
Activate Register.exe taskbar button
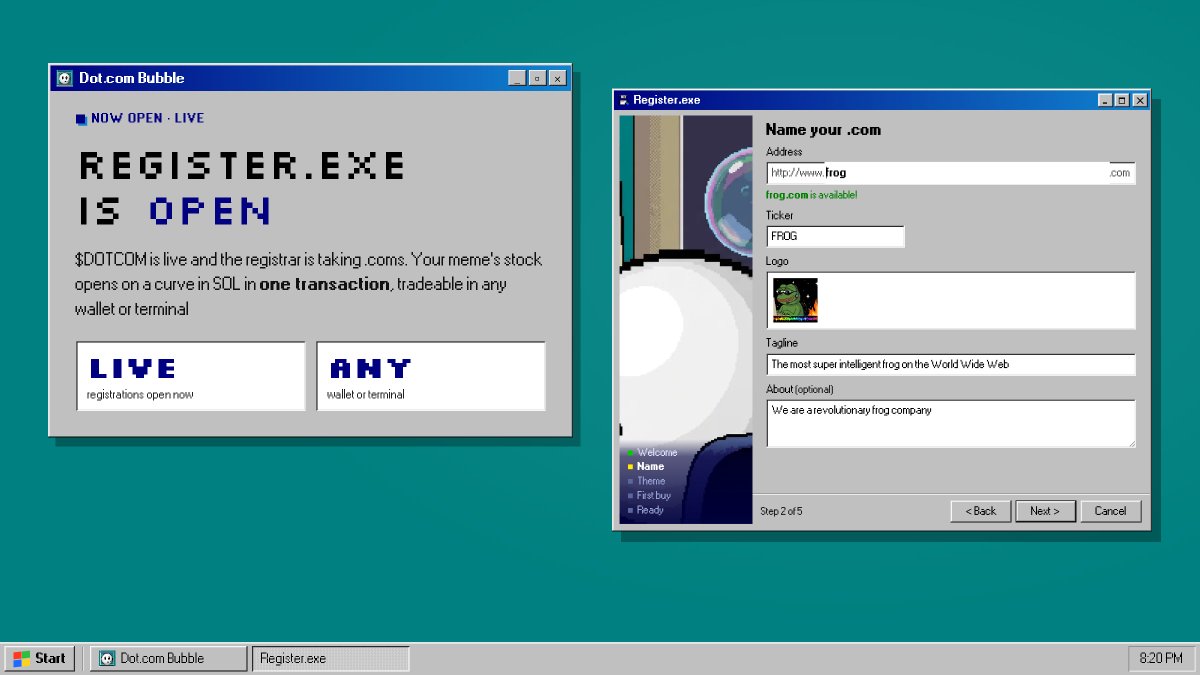tap(331, 658)
